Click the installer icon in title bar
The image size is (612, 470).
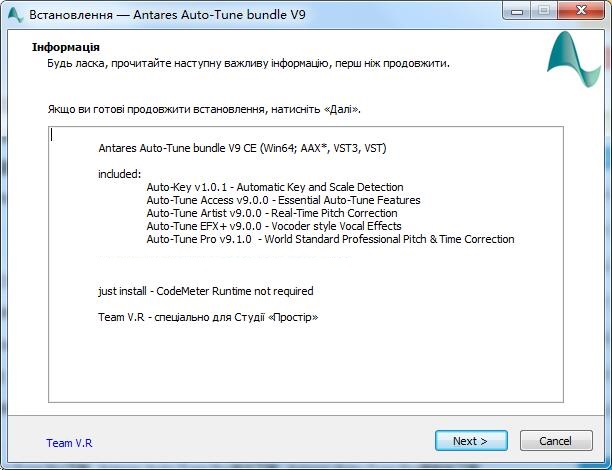(x=15, y=13)
